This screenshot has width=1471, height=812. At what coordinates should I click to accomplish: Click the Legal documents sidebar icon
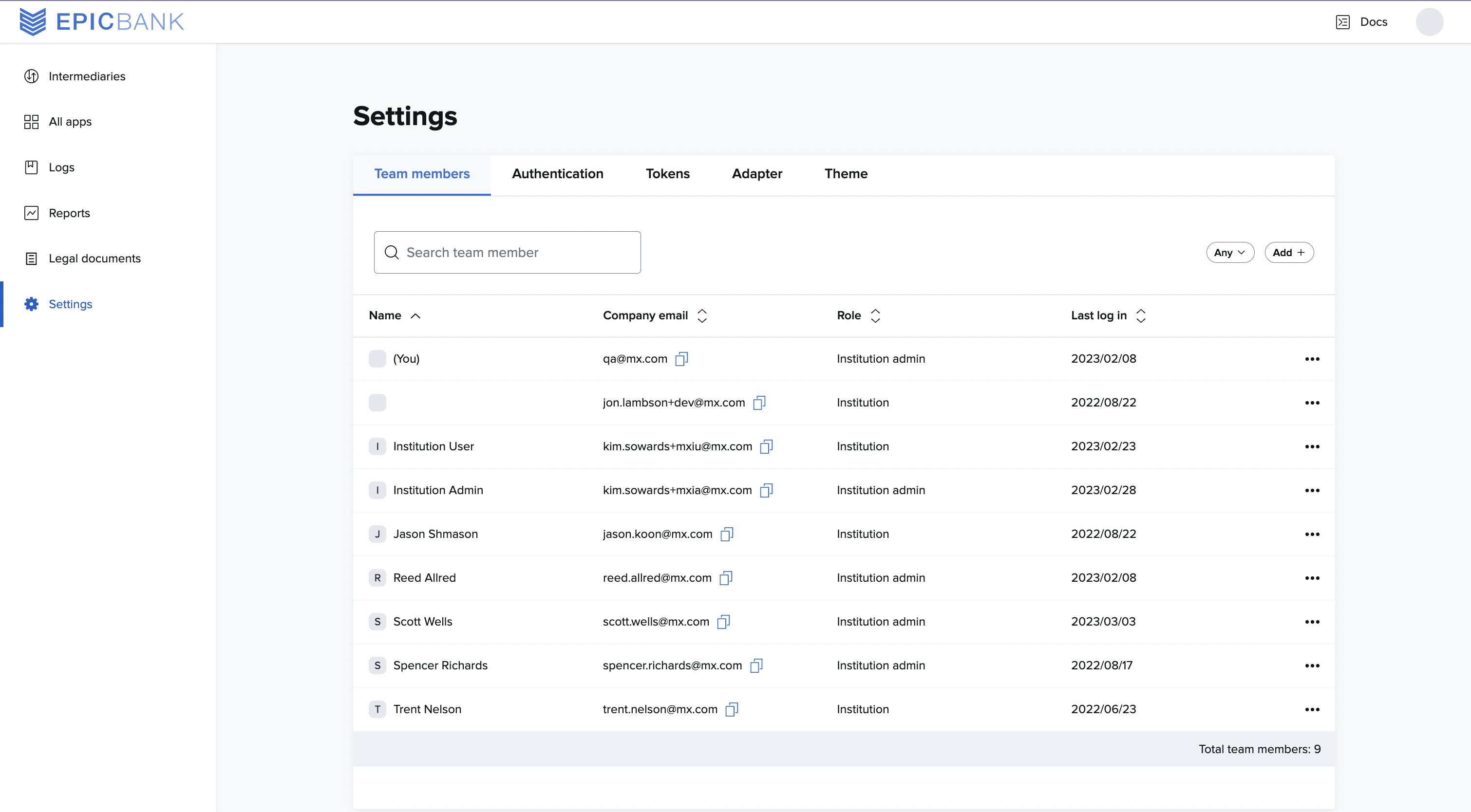(x=31, y=258)
